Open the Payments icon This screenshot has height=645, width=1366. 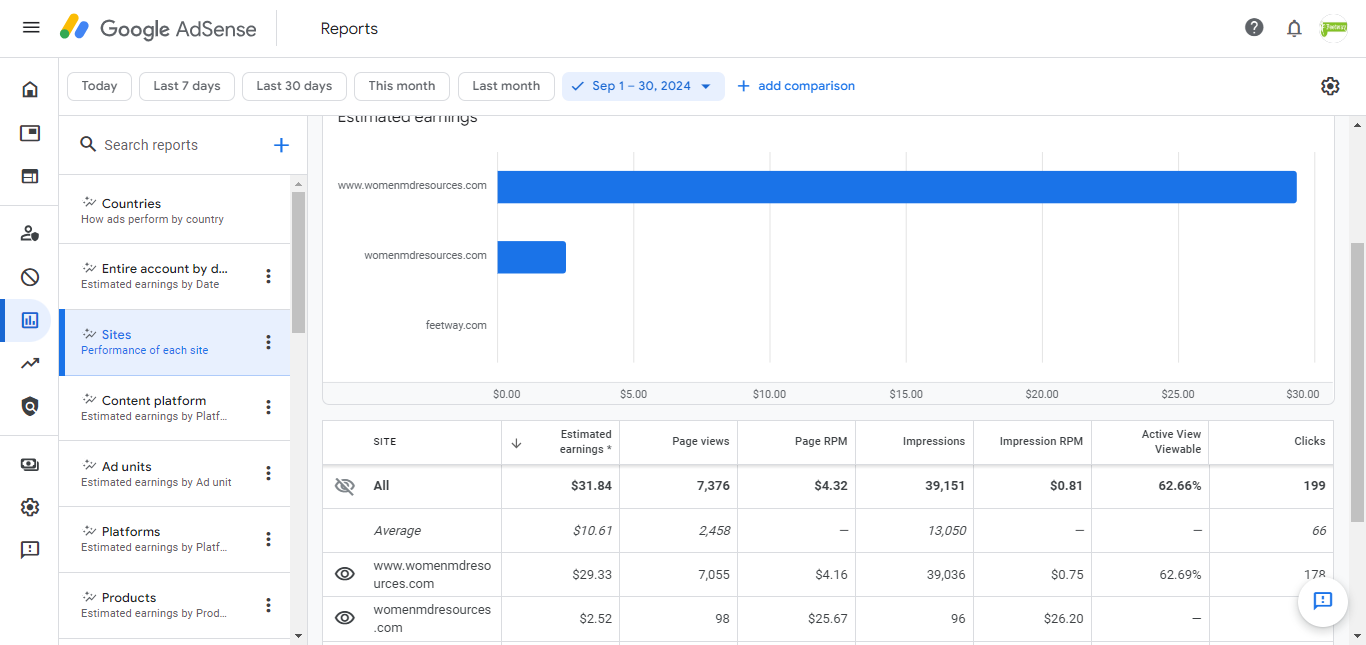[x=30, y=464]
